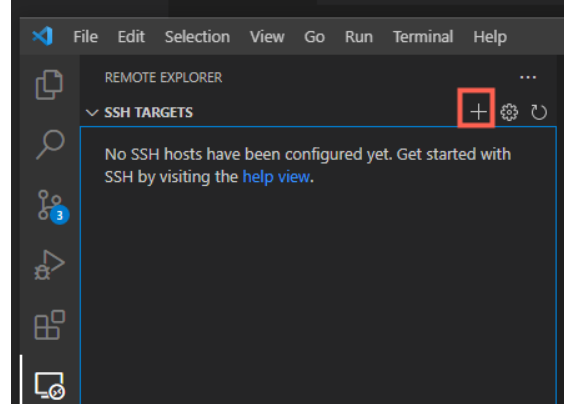Open the Edit menu
564x404 pixels.
tap(131, 37)
